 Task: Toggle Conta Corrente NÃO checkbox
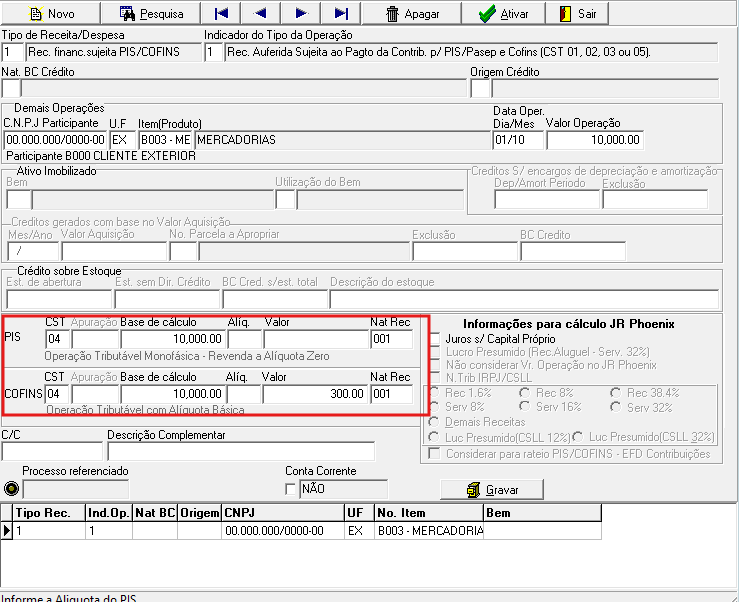click(x=290, y=489)
